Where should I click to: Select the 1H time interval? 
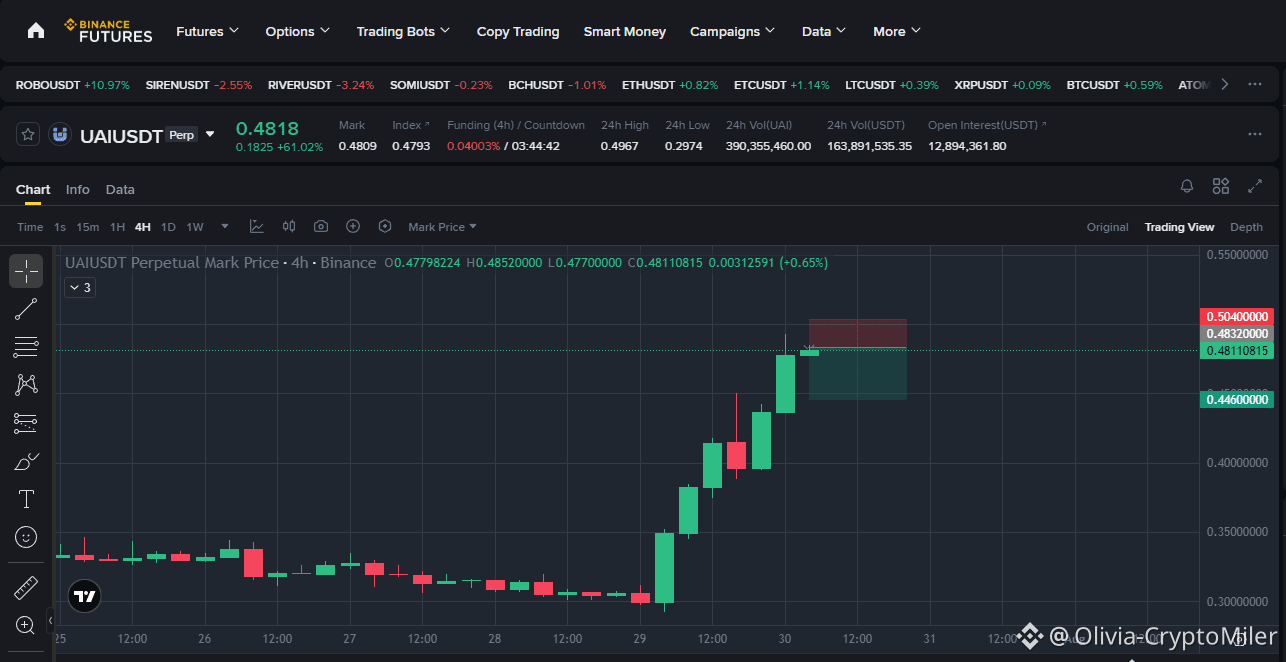pyautogui.click(x=118, y=227)
